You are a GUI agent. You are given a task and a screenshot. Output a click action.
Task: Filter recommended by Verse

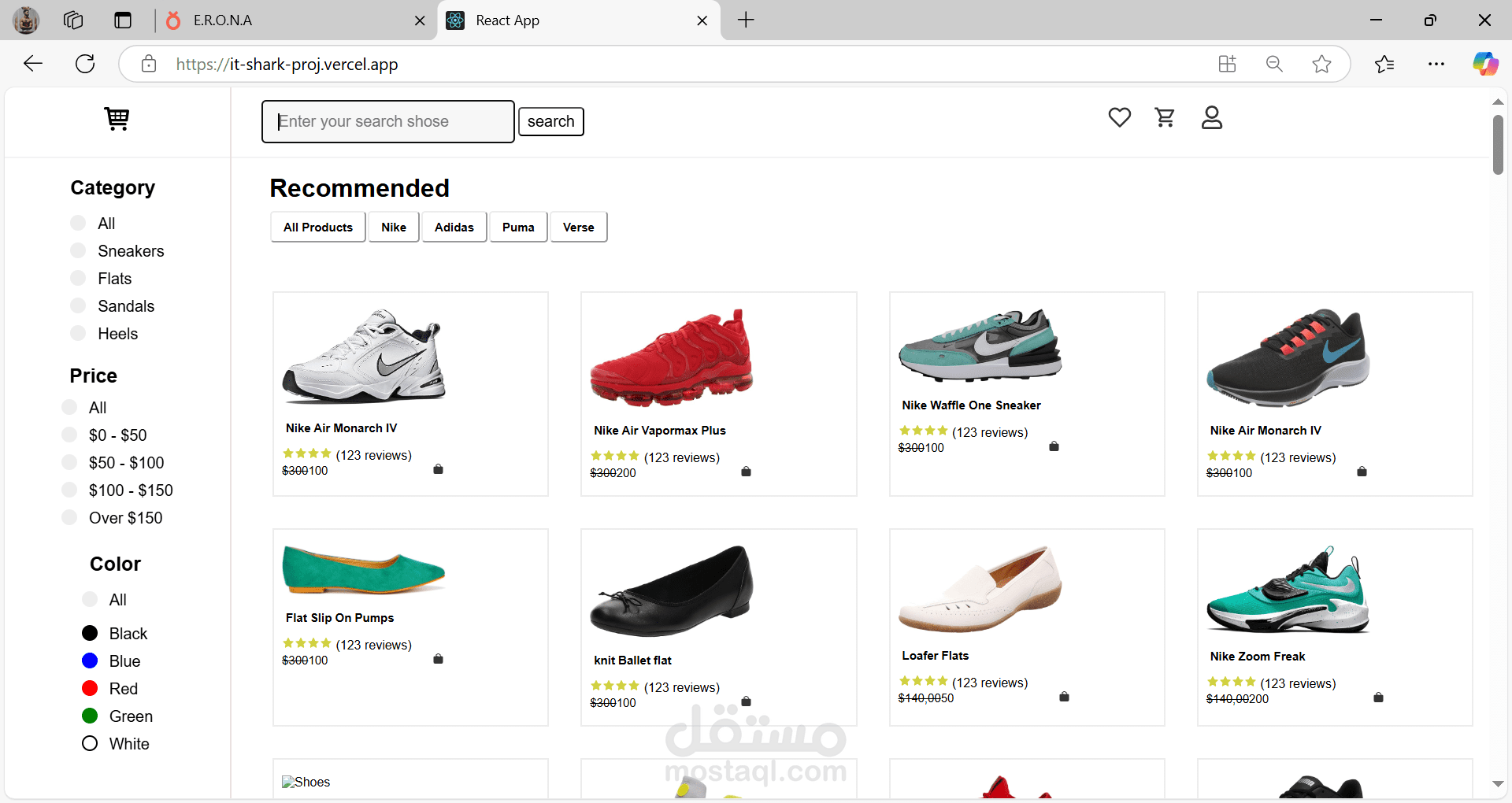pyautogui.click(x=579, y=227)
